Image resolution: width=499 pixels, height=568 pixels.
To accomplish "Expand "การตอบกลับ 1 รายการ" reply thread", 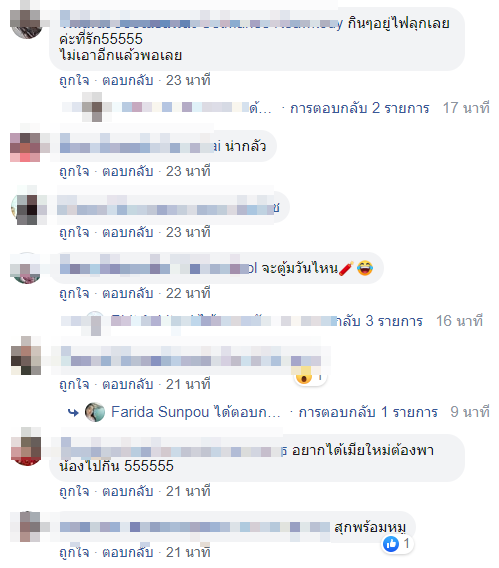I will (368, 412).
